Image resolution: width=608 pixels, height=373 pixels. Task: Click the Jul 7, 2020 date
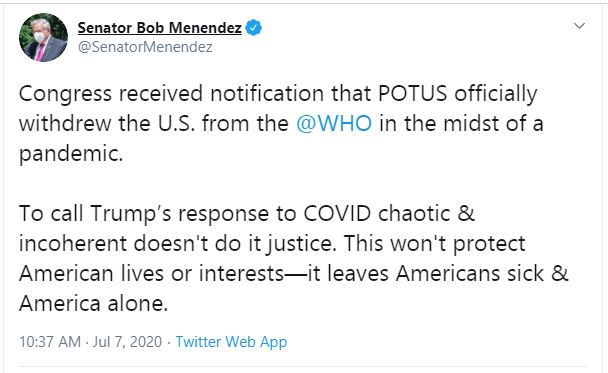click(x=127, y=342)
